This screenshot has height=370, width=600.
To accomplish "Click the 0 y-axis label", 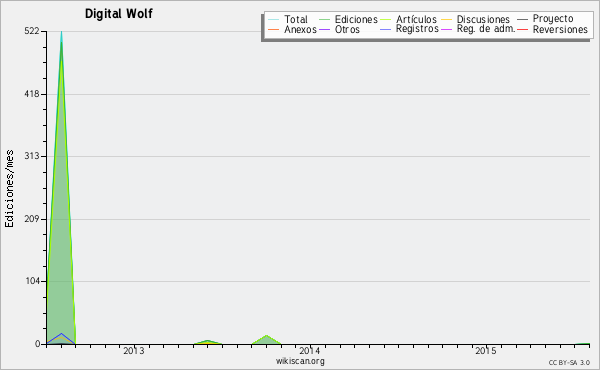I will pyautogui.click(x=38, y=344).
